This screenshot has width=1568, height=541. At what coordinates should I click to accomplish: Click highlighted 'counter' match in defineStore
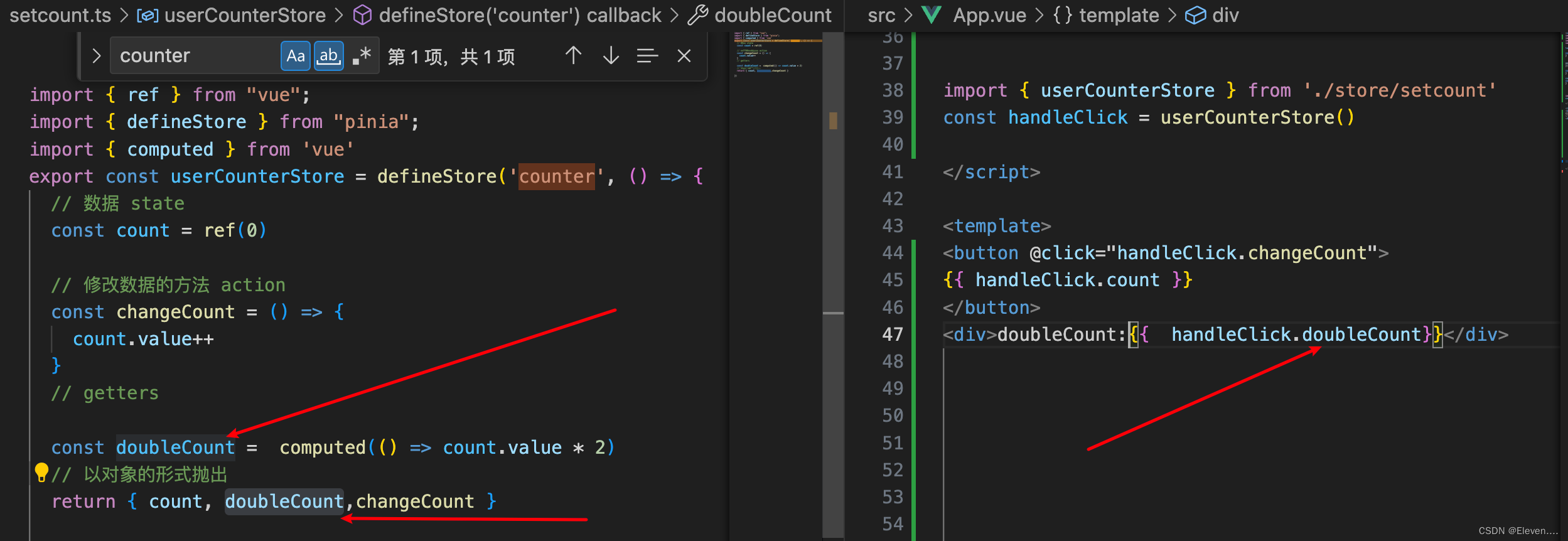(556, 176)
